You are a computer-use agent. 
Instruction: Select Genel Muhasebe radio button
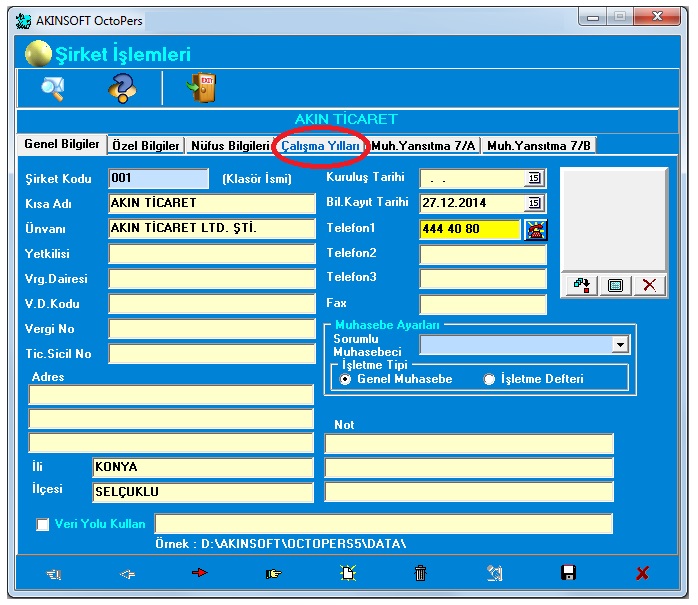click(x=345, y=379)
